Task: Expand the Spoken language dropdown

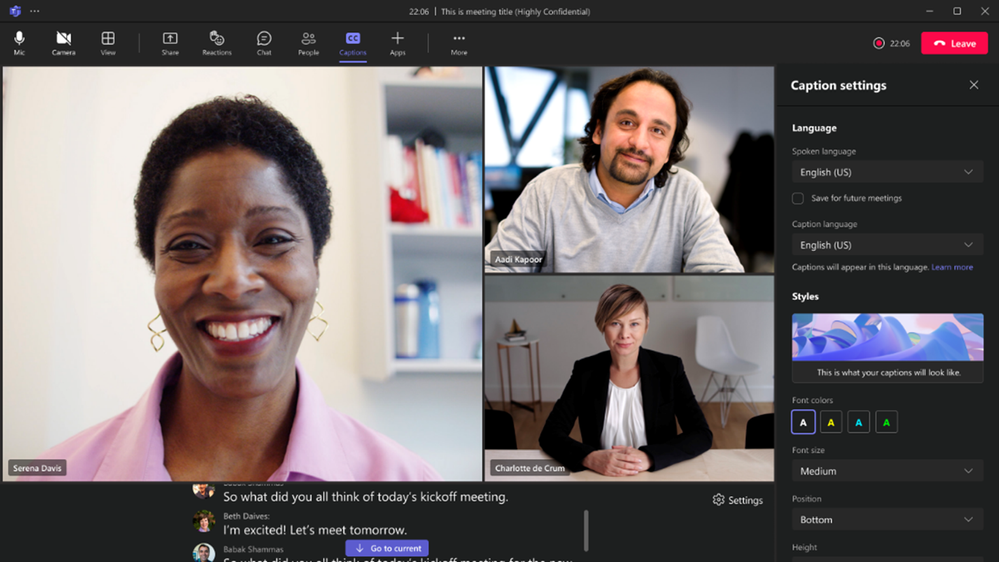Action: click(x=887, y=172)
